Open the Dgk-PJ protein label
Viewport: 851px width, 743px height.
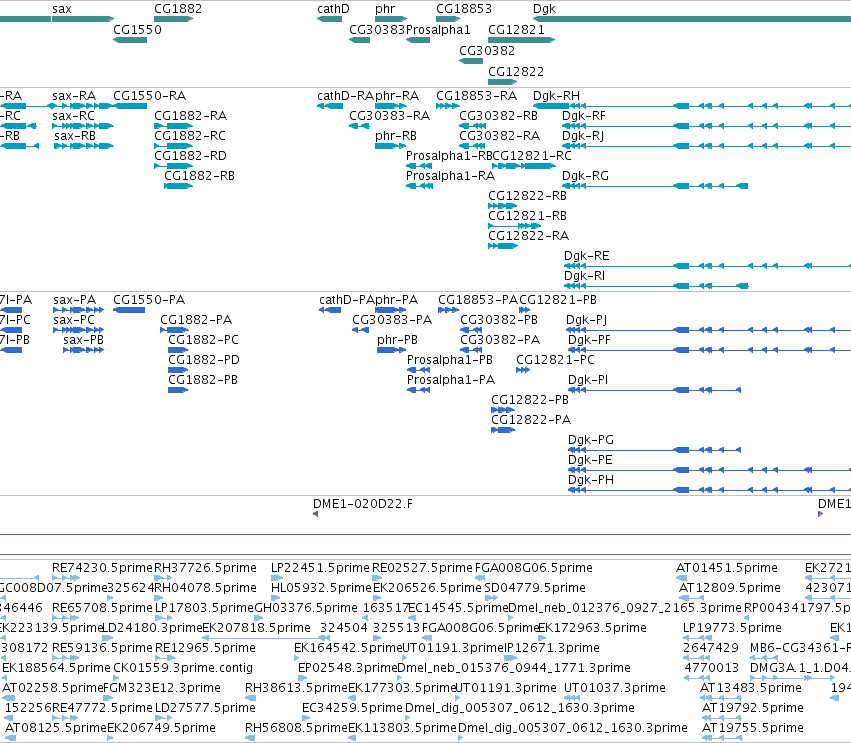[x=586, y=320]
